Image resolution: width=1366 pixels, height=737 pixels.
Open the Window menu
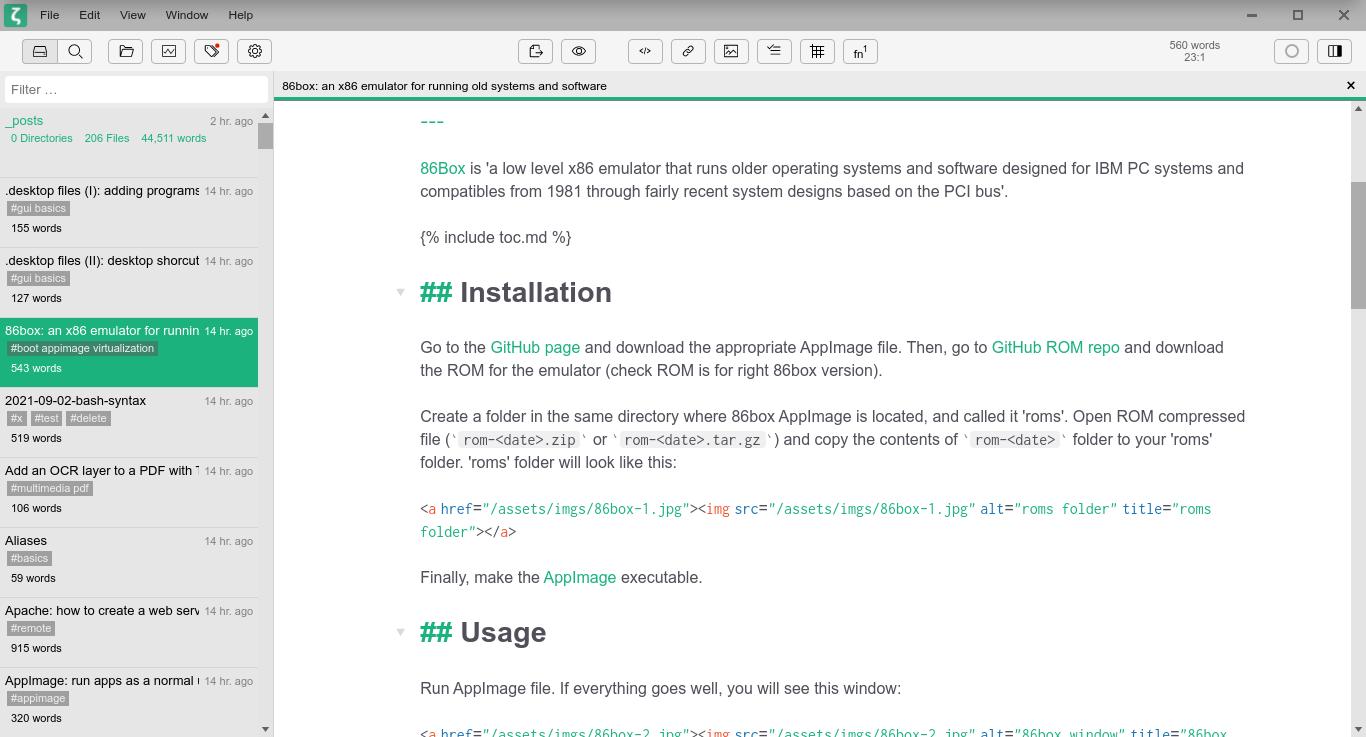[x=186, y=15]
